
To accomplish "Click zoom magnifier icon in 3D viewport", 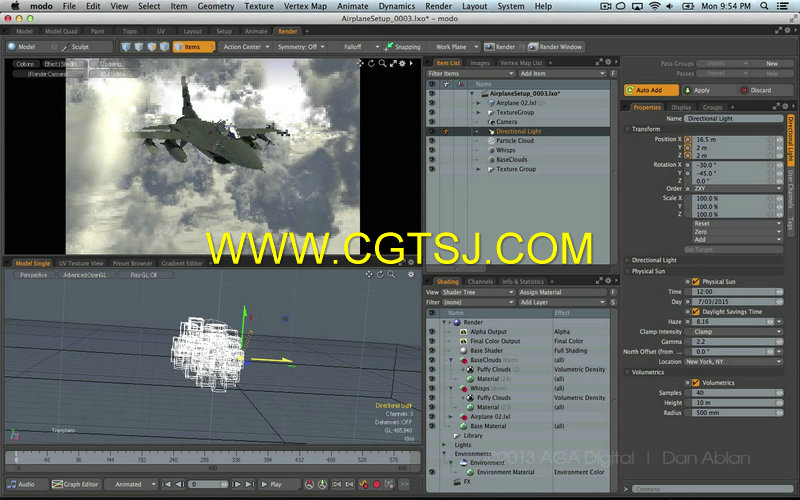I will 391,274.
